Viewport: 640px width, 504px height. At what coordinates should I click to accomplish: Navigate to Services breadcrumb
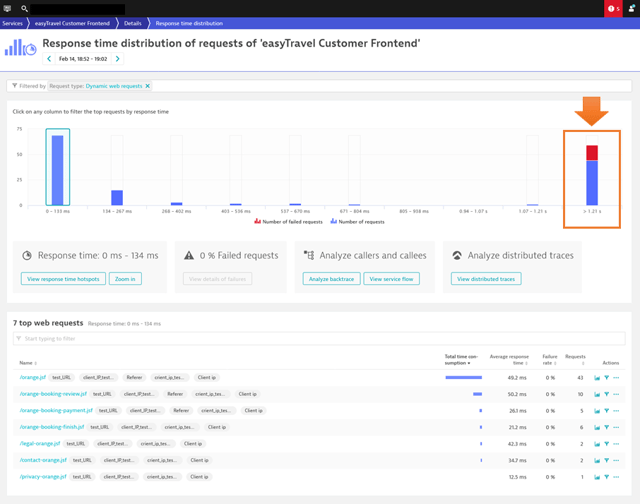12,23
